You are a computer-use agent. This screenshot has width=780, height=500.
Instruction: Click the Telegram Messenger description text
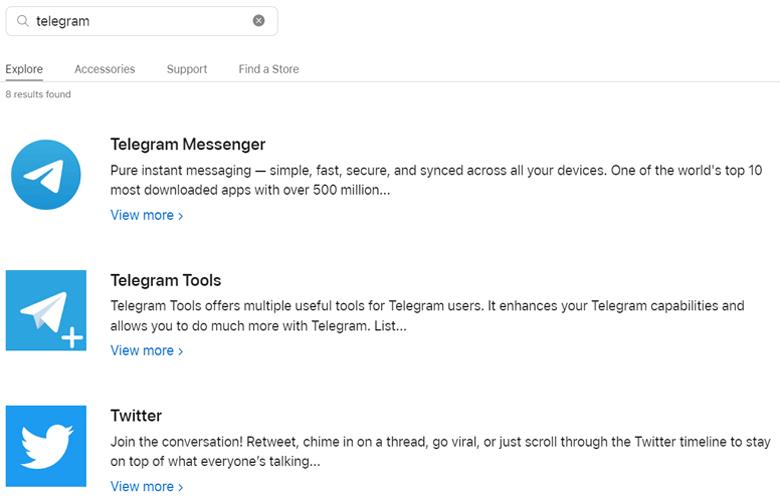436,180
